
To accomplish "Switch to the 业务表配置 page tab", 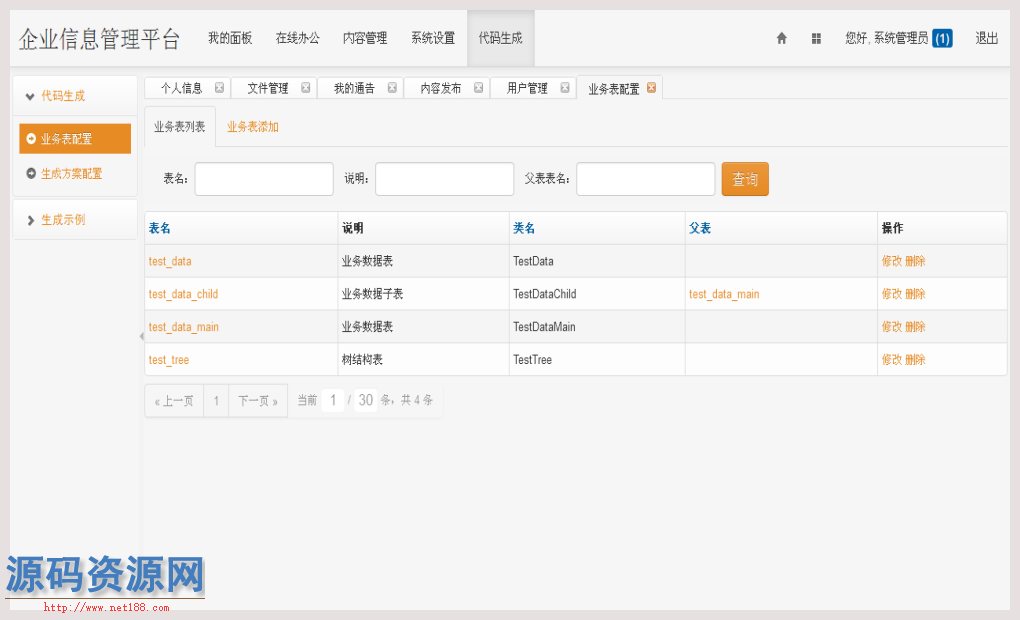I will [x=613, y=89].
